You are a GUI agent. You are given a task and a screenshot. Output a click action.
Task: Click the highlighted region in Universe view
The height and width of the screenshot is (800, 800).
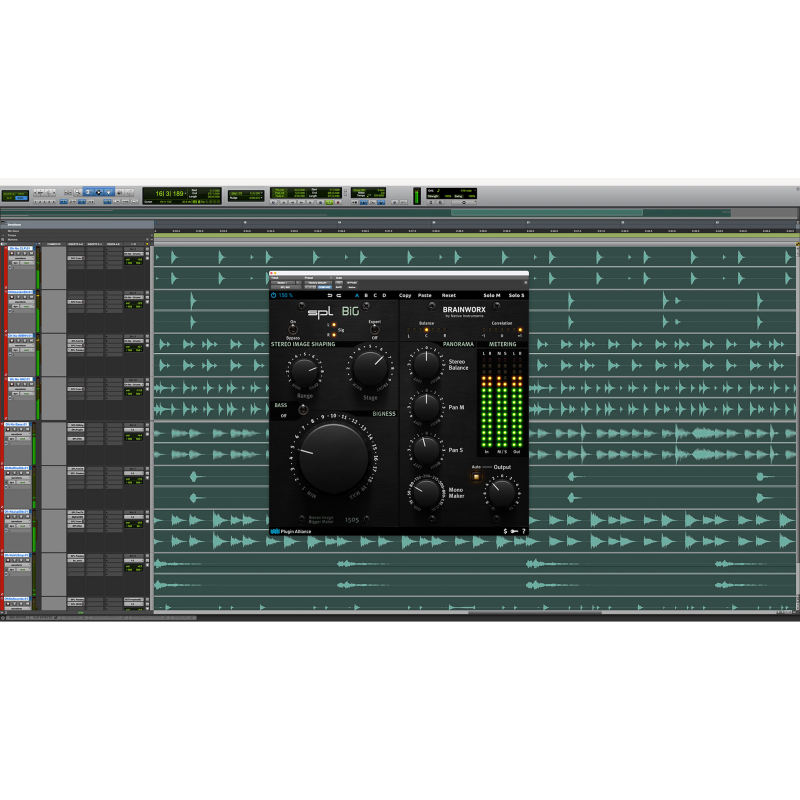(x=547, y=212)
